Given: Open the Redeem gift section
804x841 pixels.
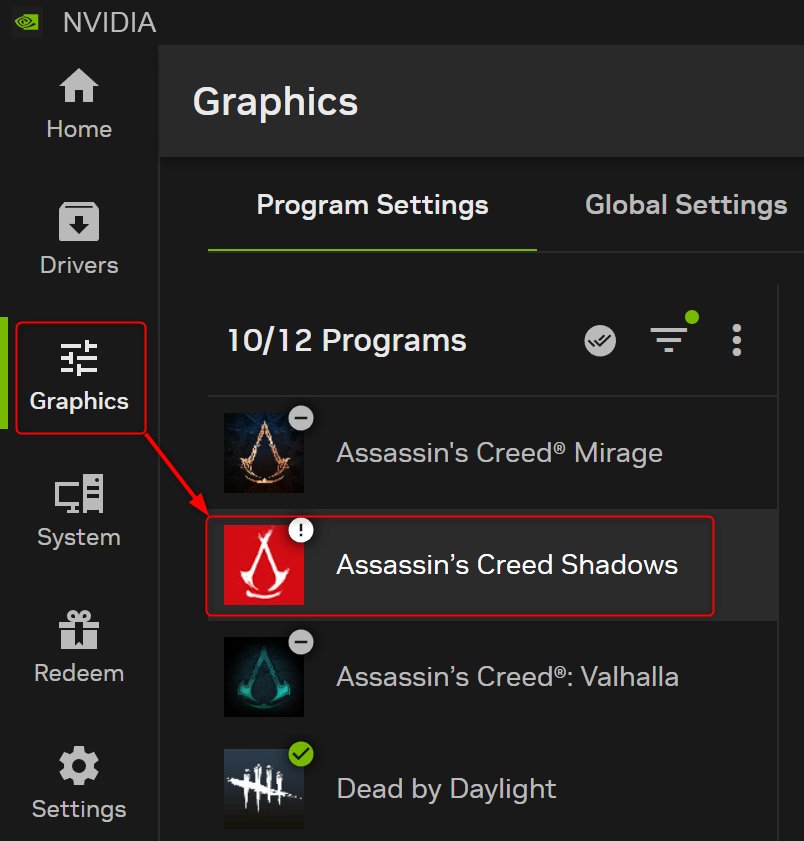Looking at the screenshot, I should (79, 648).
